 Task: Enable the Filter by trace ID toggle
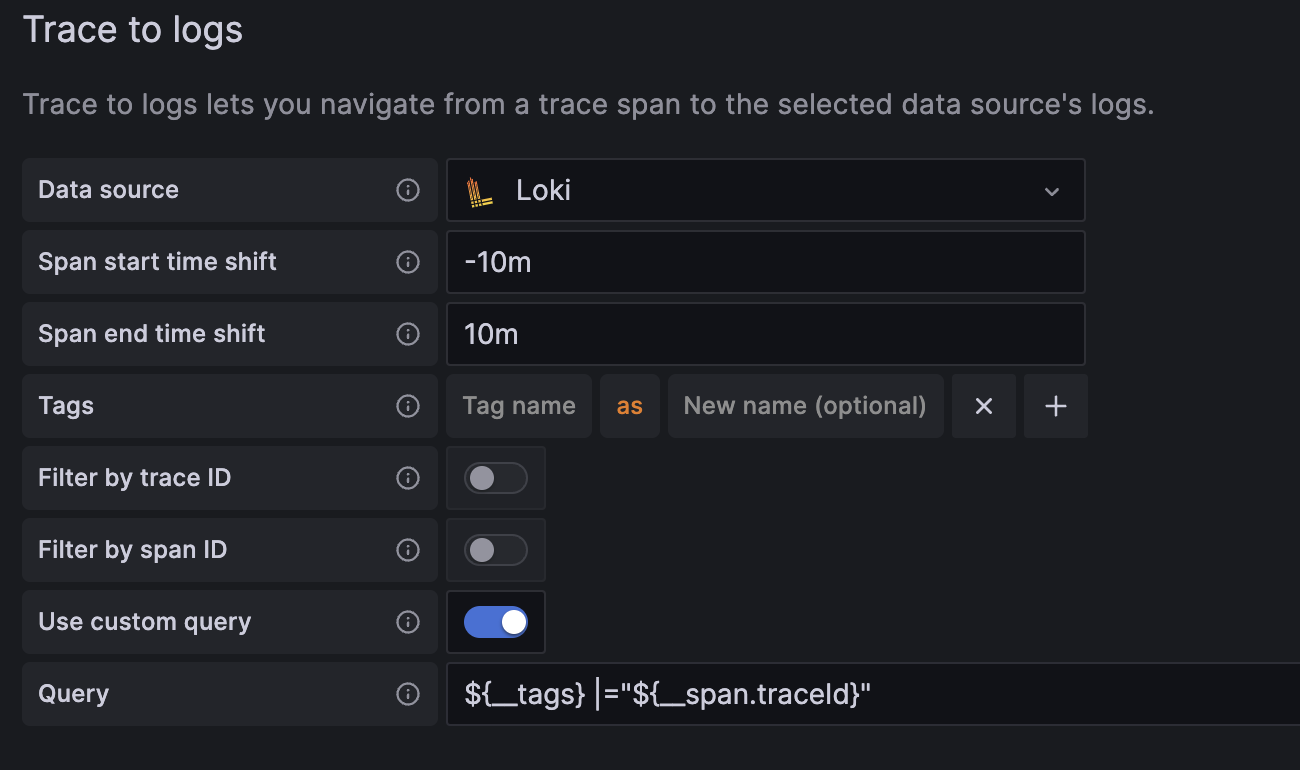tap(495, 478)
